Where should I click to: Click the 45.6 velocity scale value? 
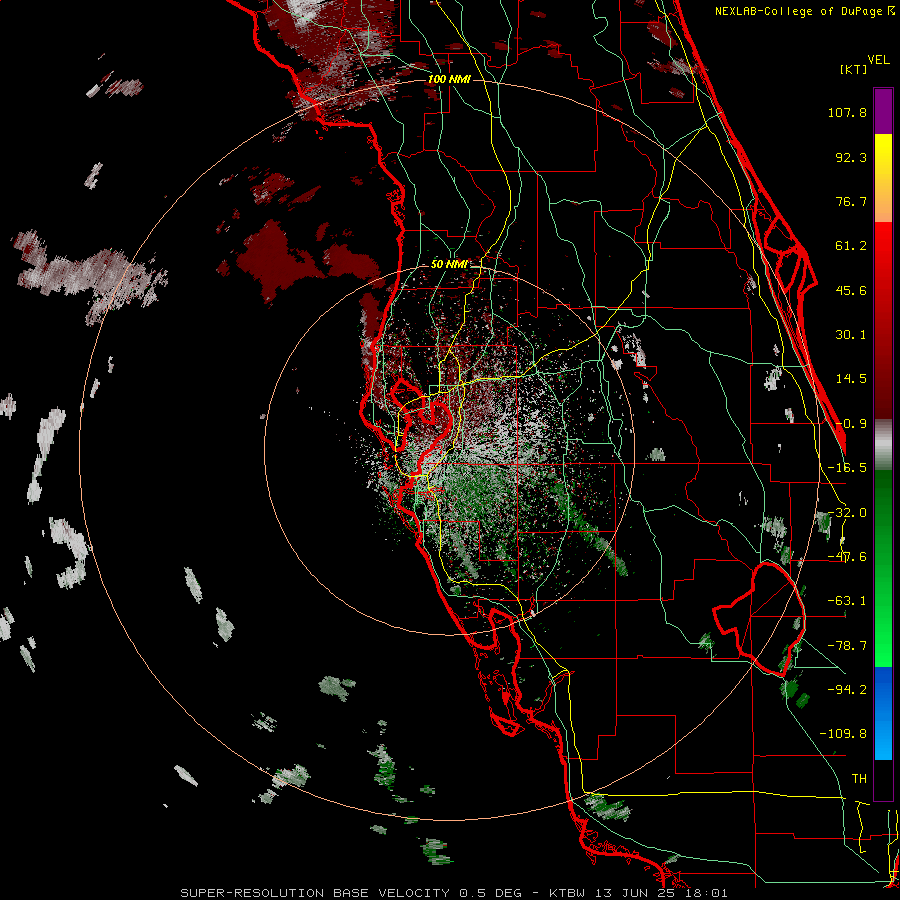pos(851,290)
